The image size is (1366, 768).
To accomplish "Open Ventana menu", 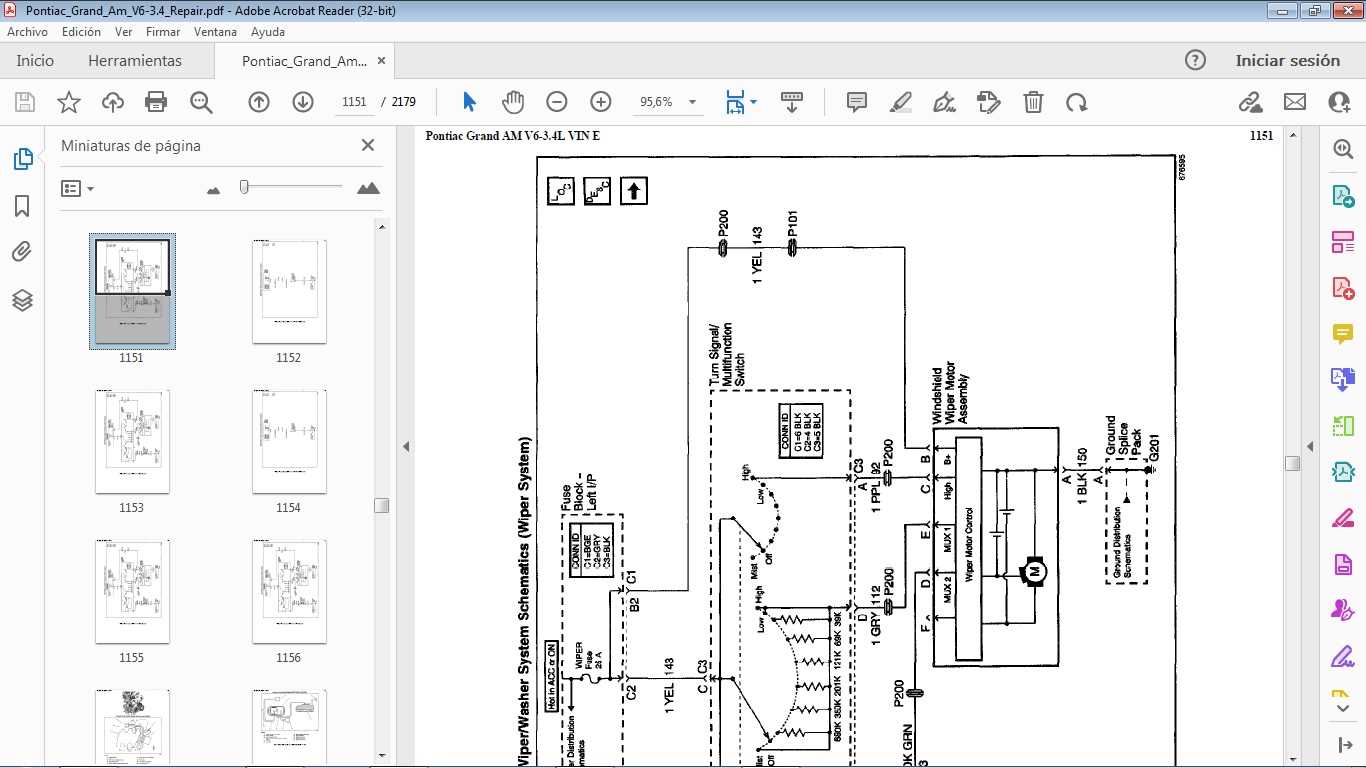I will click(216, 32).
